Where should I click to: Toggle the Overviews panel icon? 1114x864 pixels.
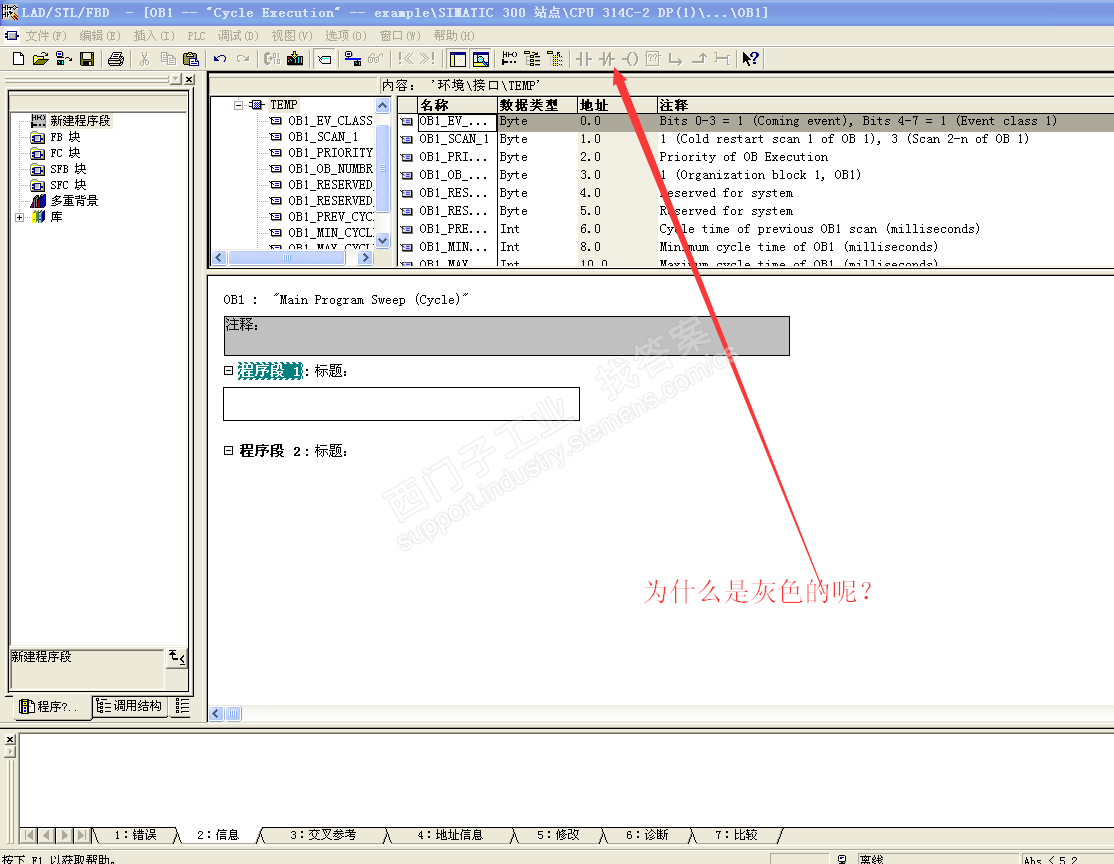click(x=458, y=59)
